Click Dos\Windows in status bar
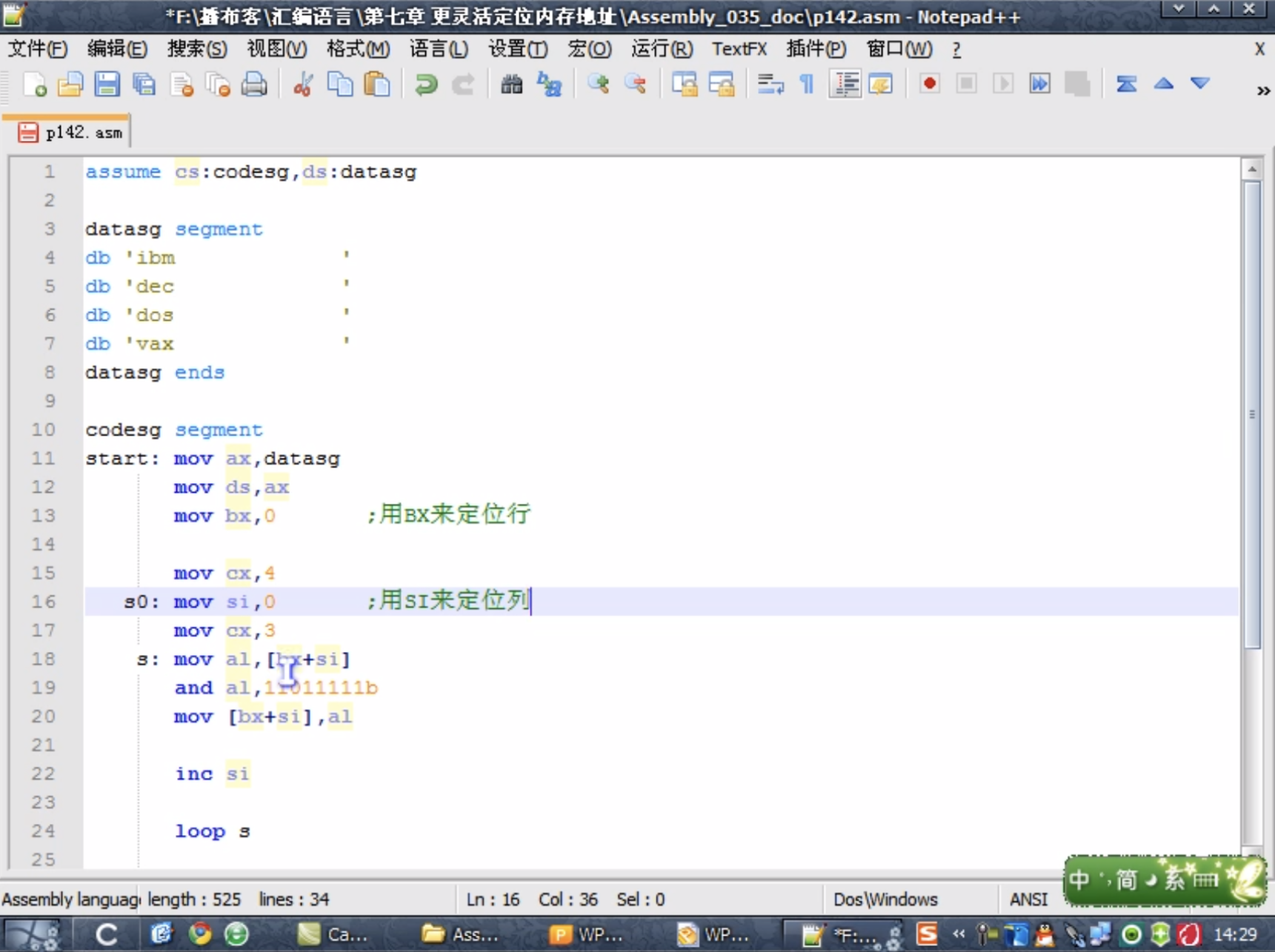This screenshot has height=952, width=1275. [885, 899]
